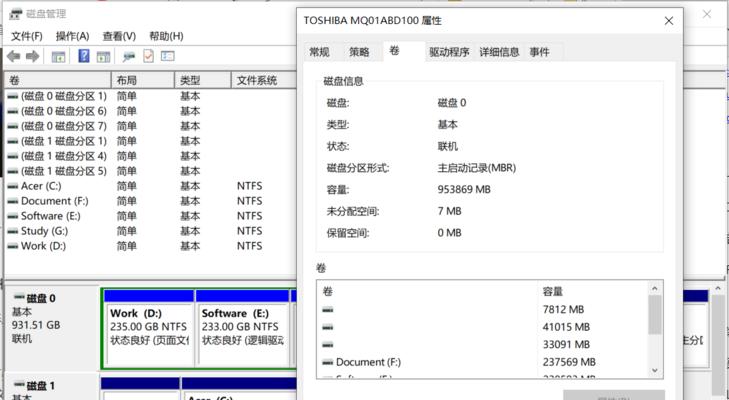Click the 磁盘管理 window title icon
Screen dimensions: 729x400
pos(16,14)
